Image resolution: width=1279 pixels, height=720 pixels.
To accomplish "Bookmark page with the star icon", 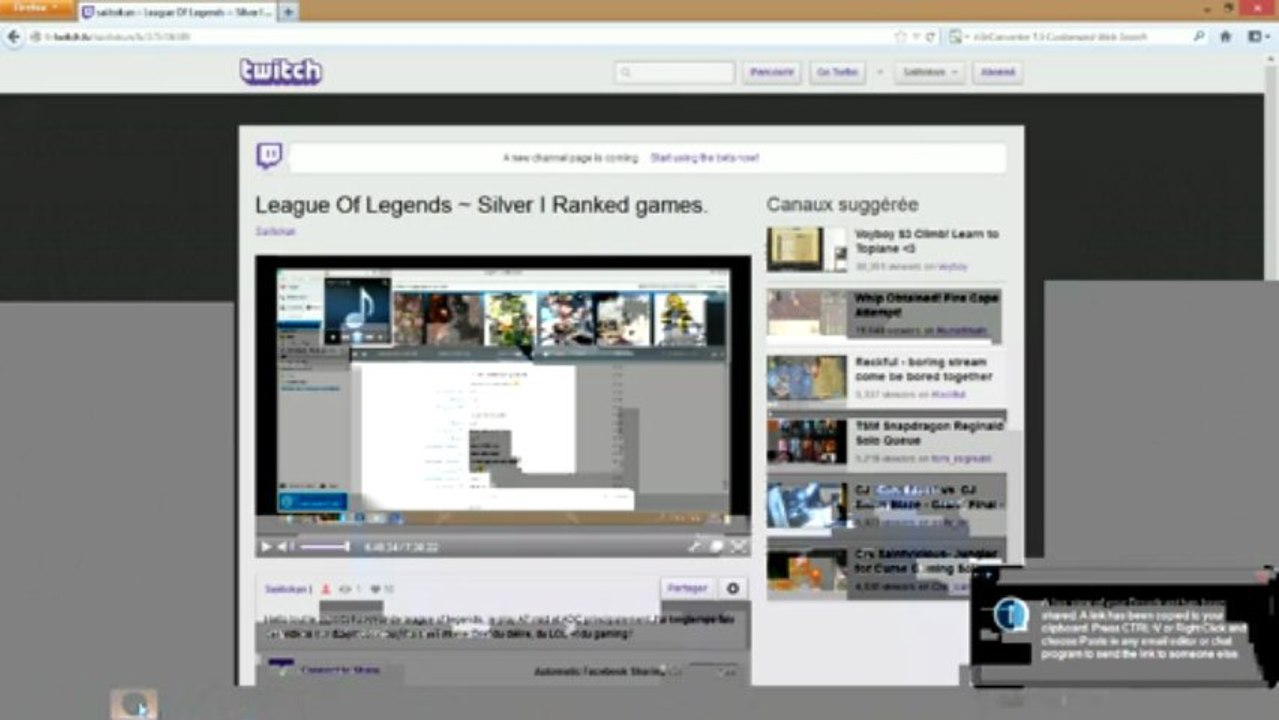I will pyautogui.click(x=901, y=36).
